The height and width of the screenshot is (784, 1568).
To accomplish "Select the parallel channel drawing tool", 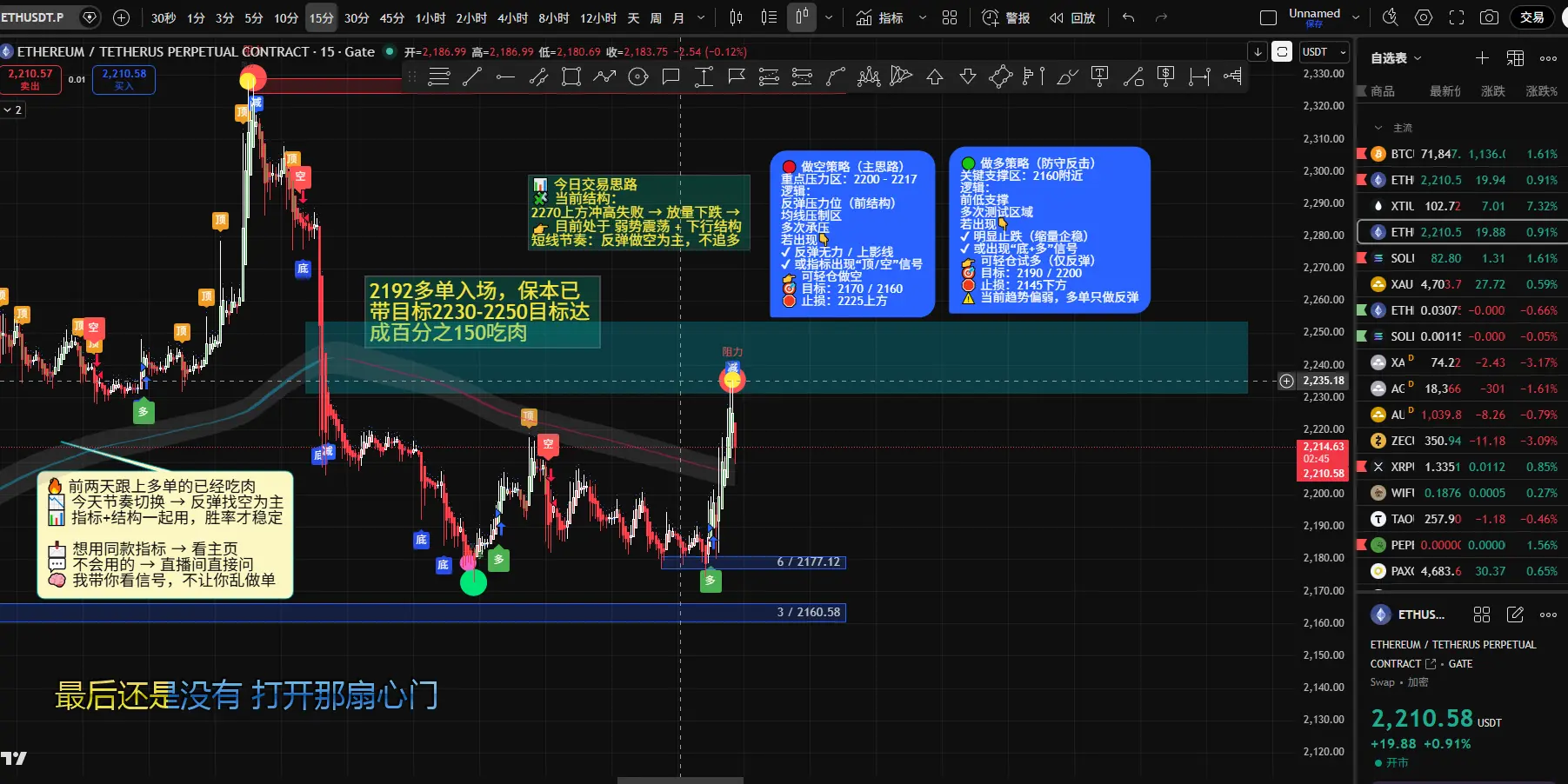I will tap(538, 76).
